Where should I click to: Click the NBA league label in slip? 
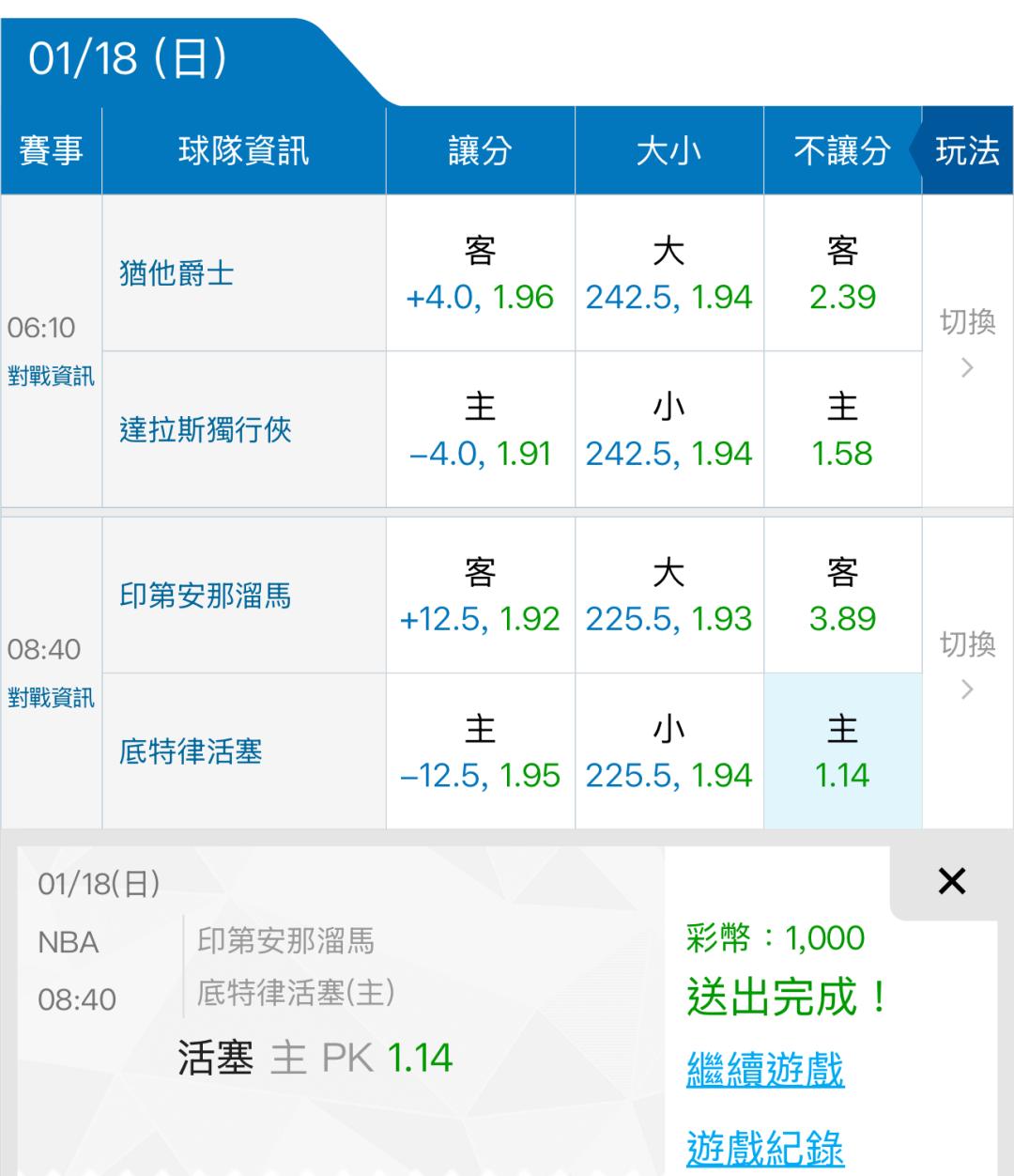[69, 942]
